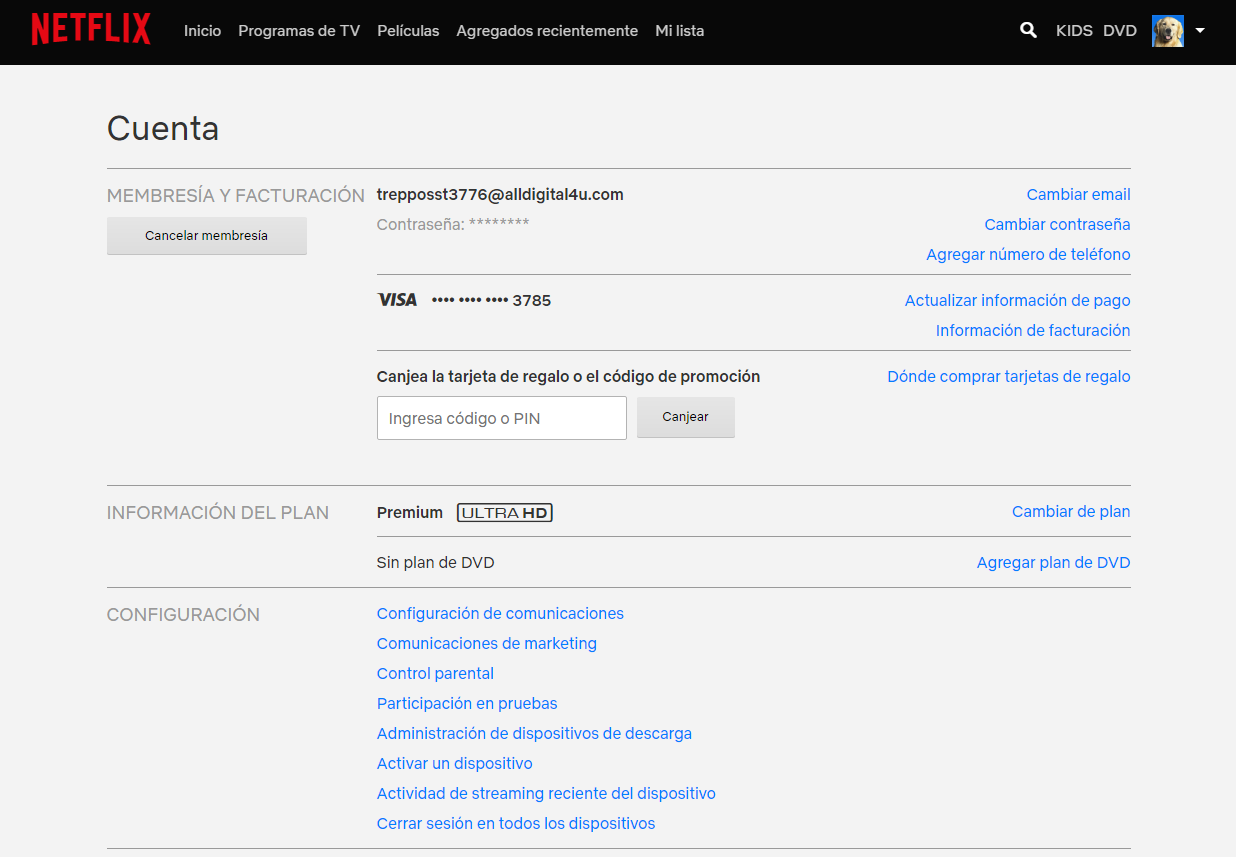Screen dimensions: 1236x857
Task: Click Dónde comprar tarjetas de regalo
Action: click(x=1009, y=377)
